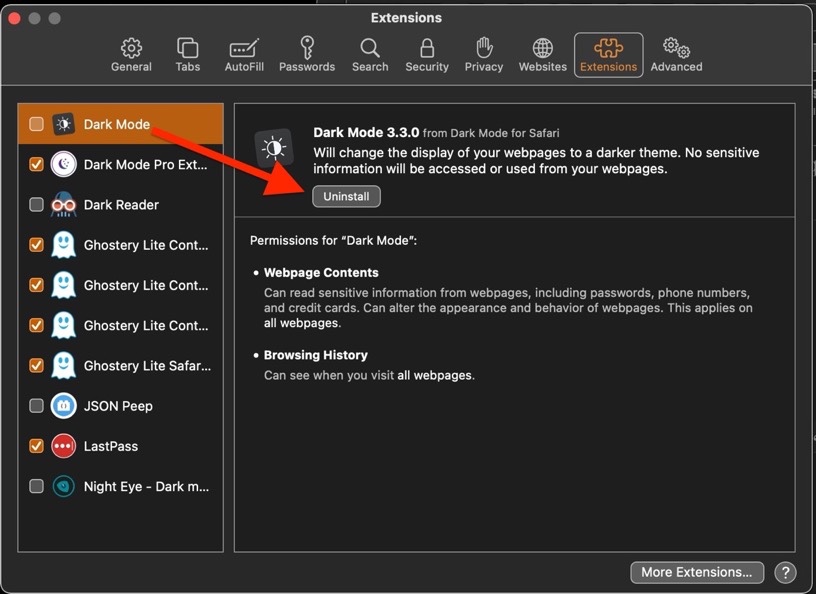Open the help question mark button
Screen dimensions: 816x594
click(x=785, y=572)
